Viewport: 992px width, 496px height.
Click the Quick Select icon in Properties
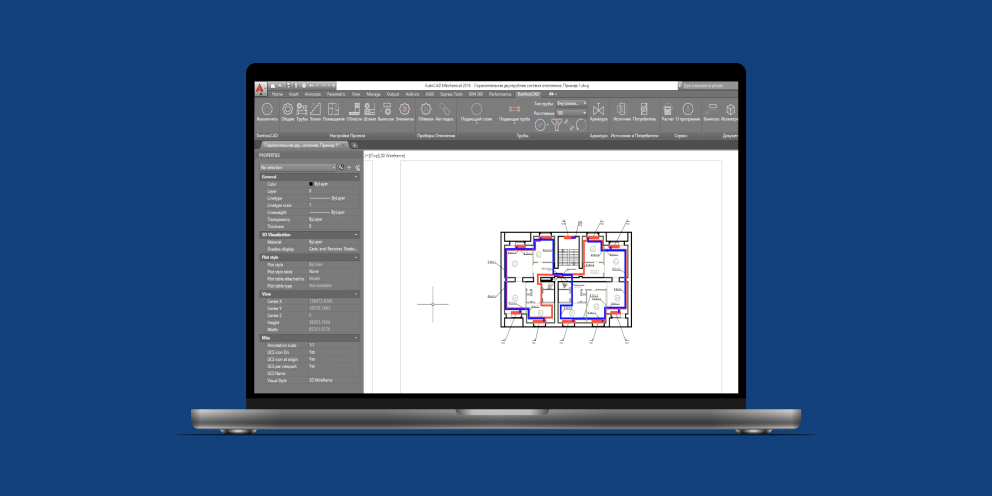(357, 167)
